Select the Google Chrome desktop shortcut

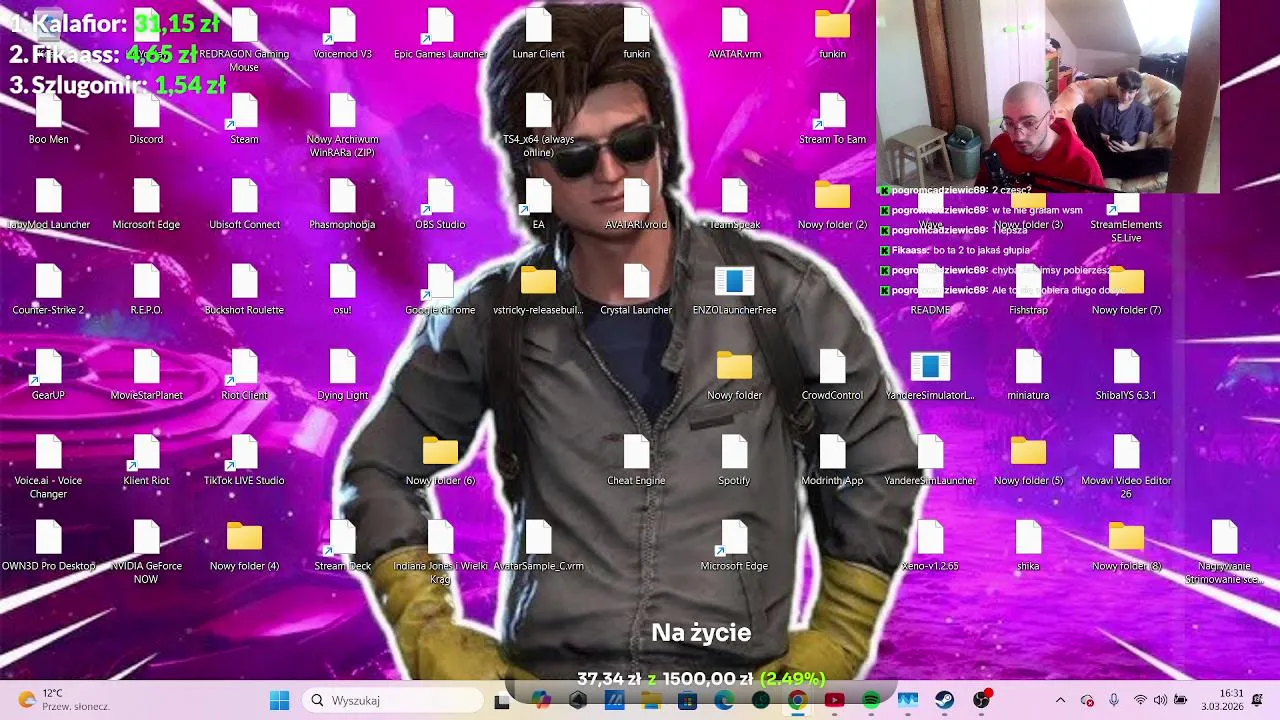pos(440,289)
